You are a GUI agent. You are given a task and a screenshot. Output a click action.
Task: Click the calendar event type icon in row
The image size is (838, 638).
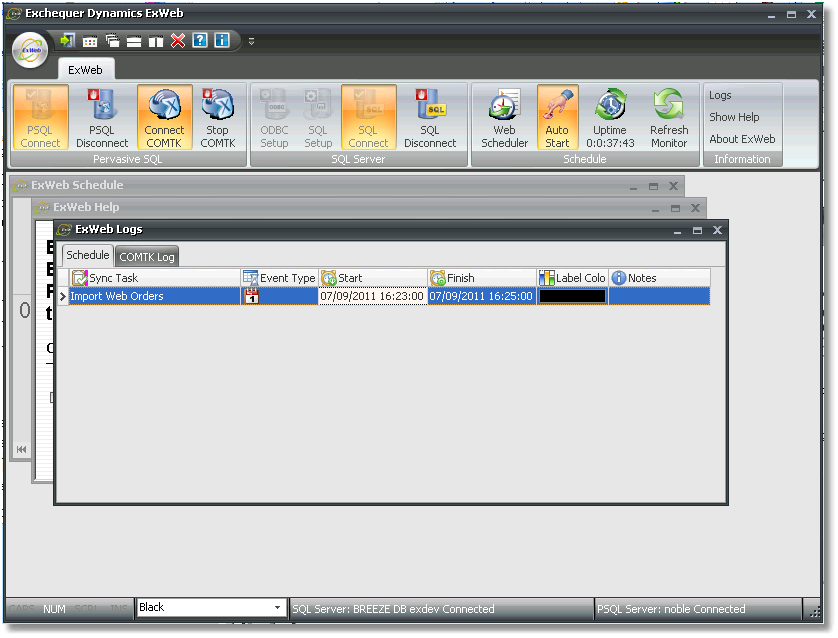(251, 296)
